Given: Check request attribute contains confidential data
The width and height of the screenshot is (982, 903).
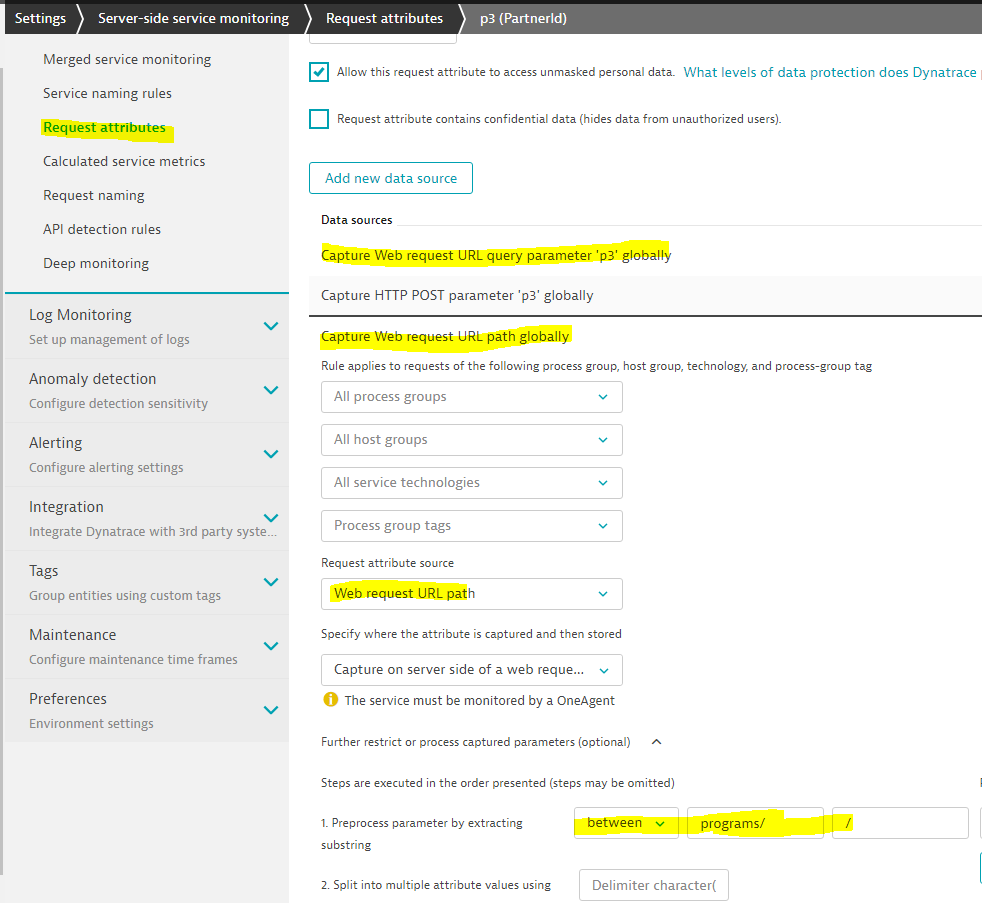Looking at the screenshot, I should [x=319, y=119].
